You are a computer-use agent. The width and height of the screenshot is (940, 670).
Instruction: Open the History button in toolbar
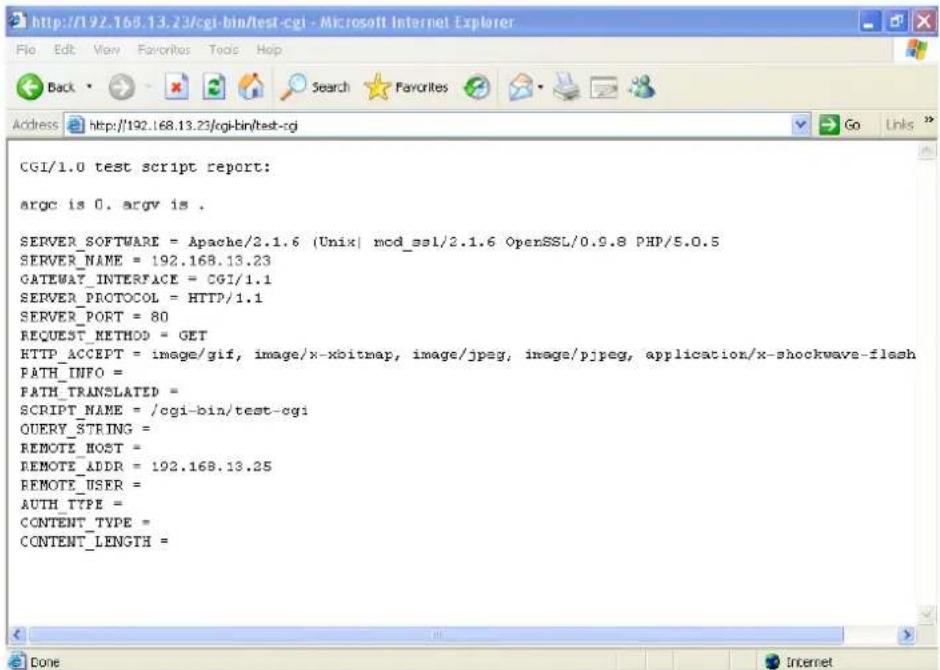[x=477, y=87]
